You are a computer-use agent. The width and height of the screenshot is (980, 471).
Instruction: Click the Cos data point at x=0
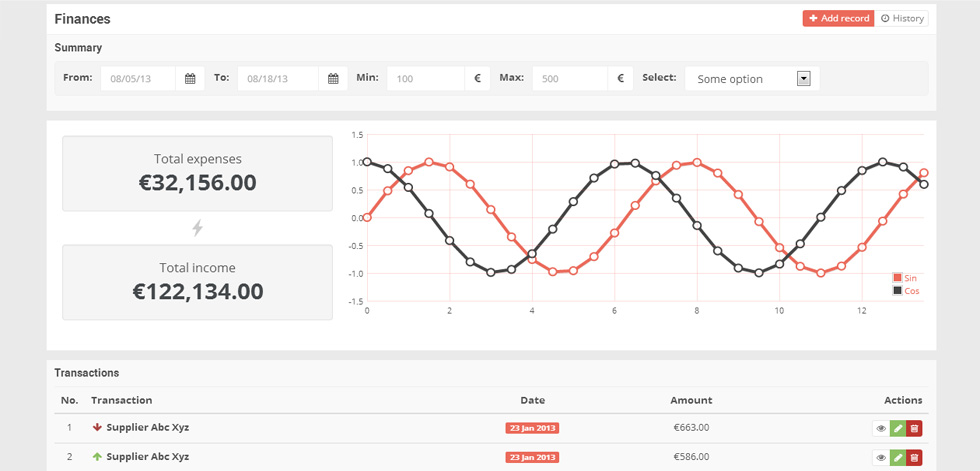coord(367,162)
